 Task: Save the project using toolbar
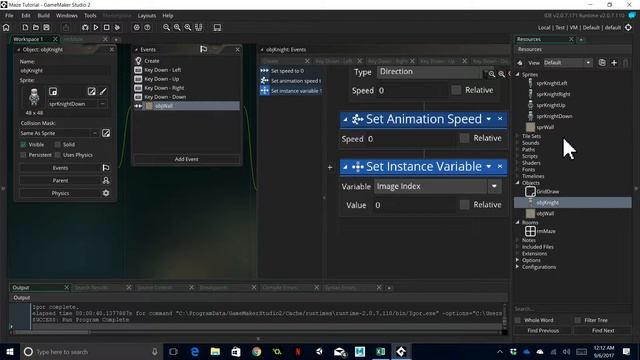(x=46, y=27)
